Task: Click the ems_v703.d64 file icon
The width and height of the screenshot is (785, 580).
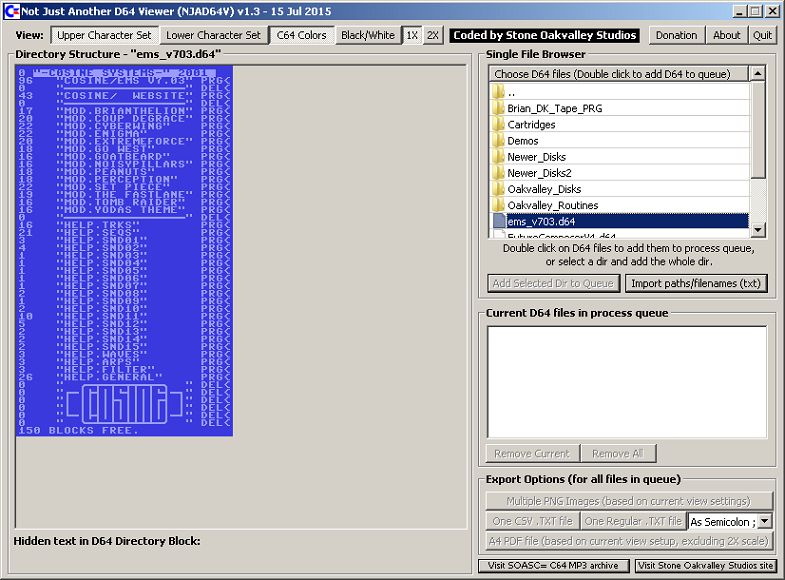Action: pyautogui.click(x=498, y=221)
